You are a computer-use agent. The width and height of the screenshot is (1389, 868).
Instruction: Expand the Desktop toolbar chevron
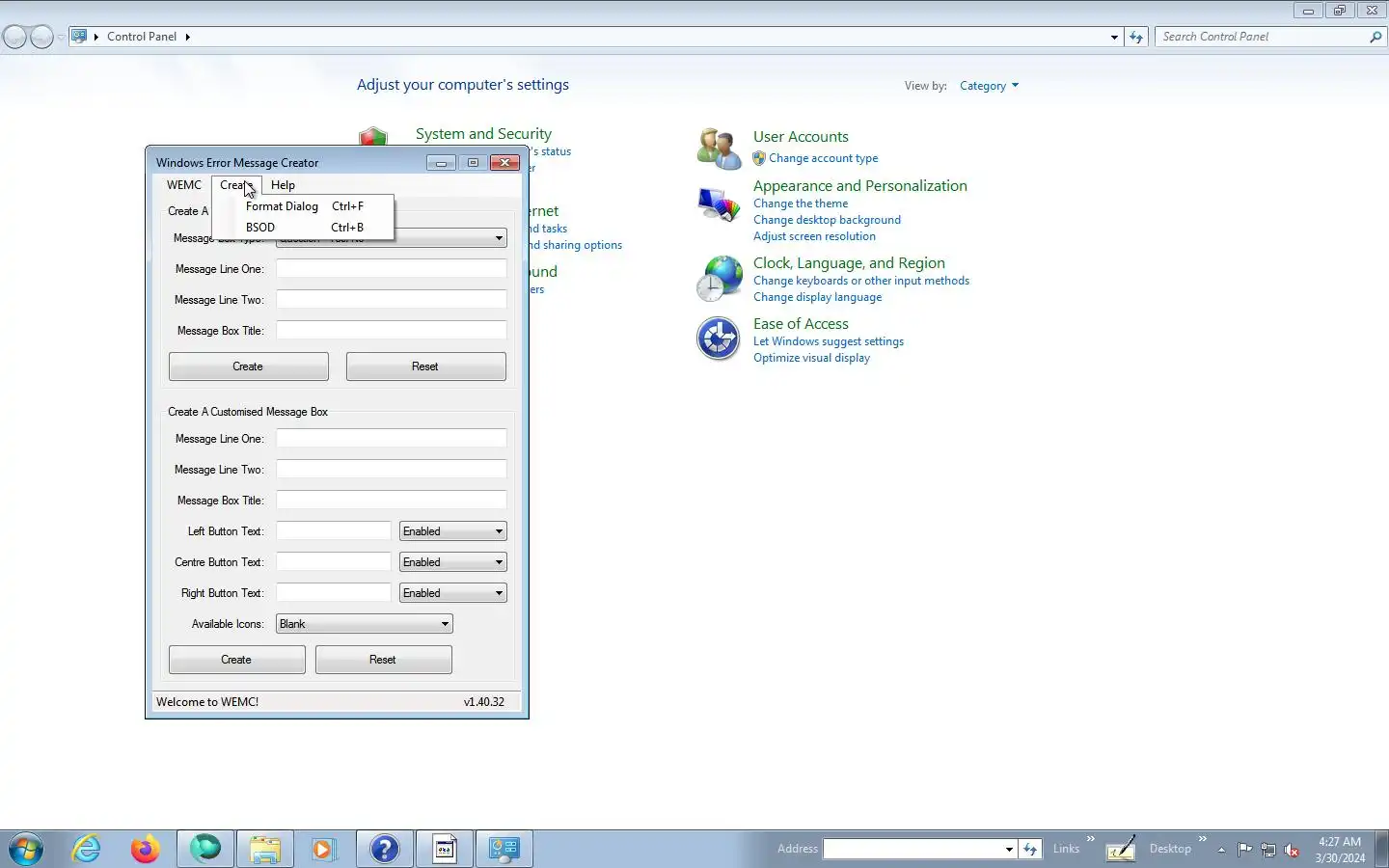coord(1203,839)
